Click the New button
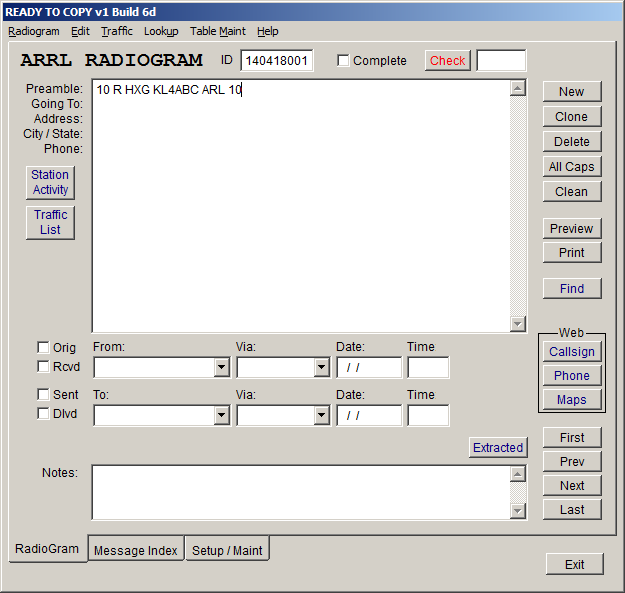 click(572, 92)
